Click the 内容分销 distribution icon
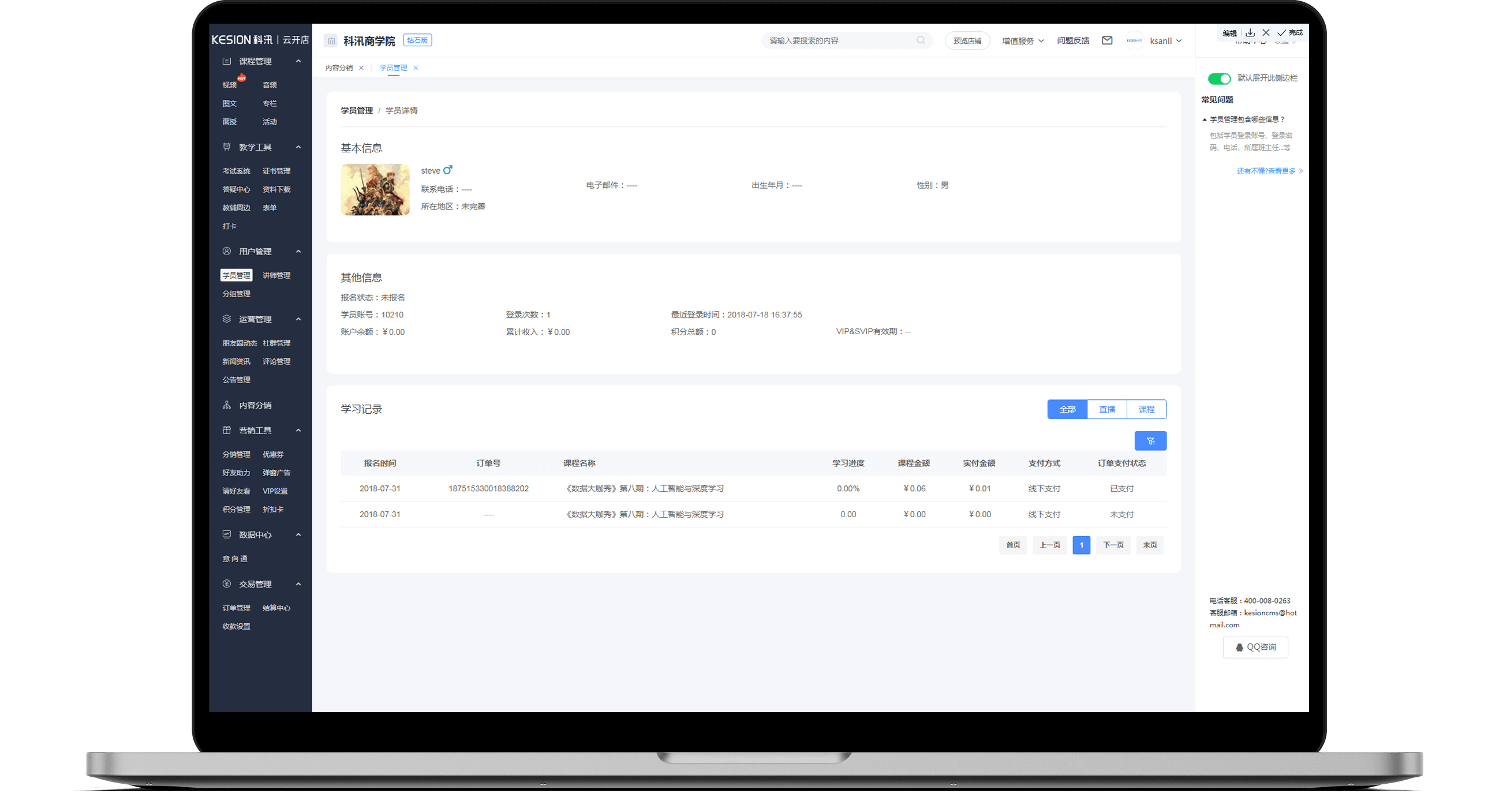The height and width of the screenshot is (812, 1503). [226, 404]
